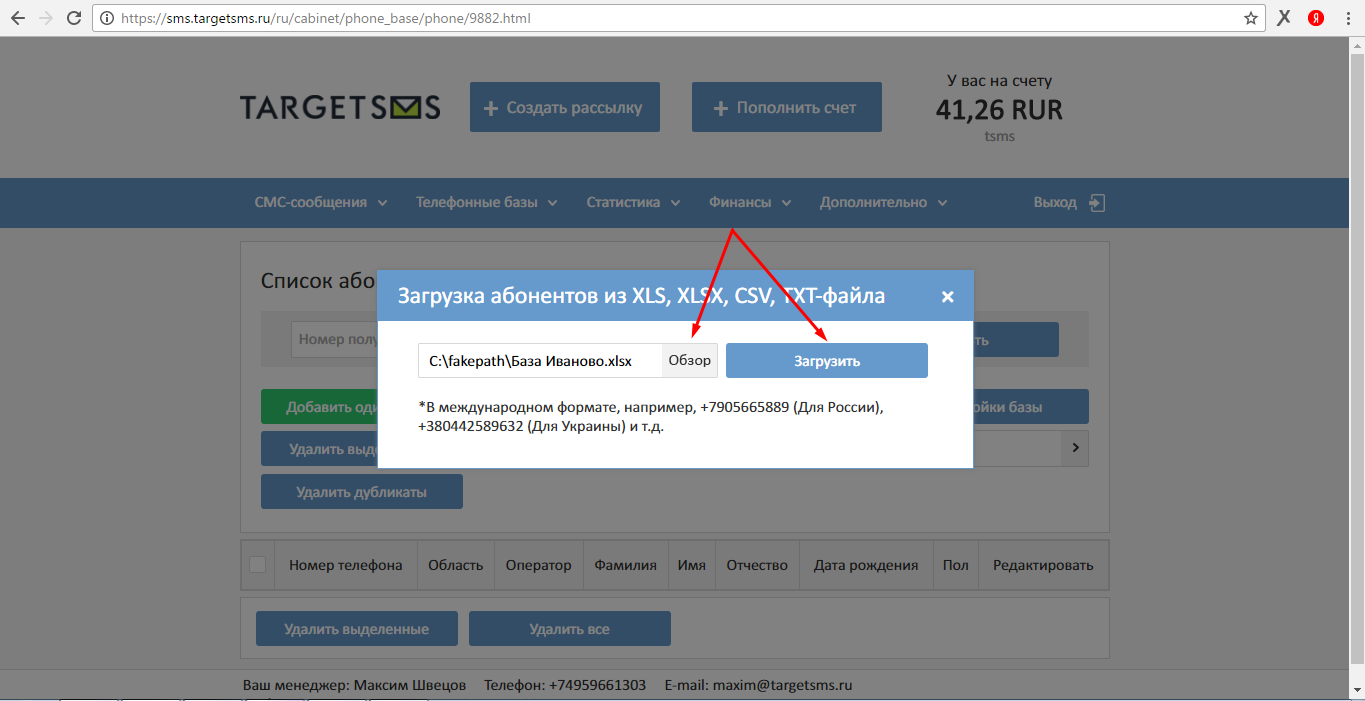Viewport: 1365px width, 701px height.
Task: Click the Оператор column header
Action: [x=539, y=565]
